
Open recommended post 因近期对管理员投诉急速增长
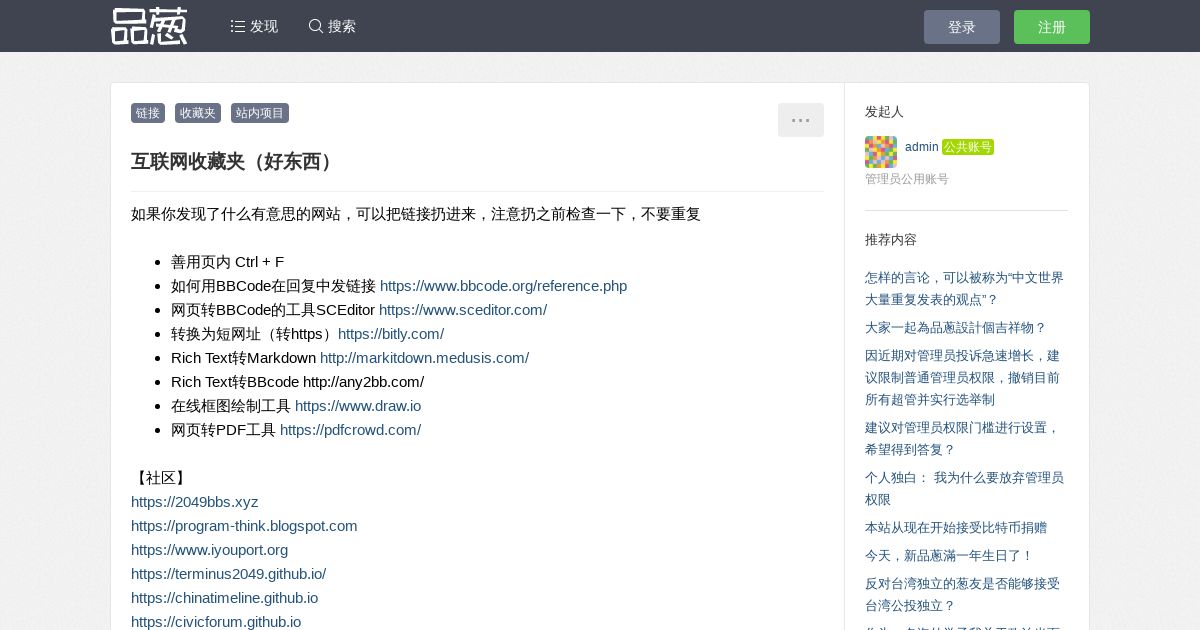(963, 377)
